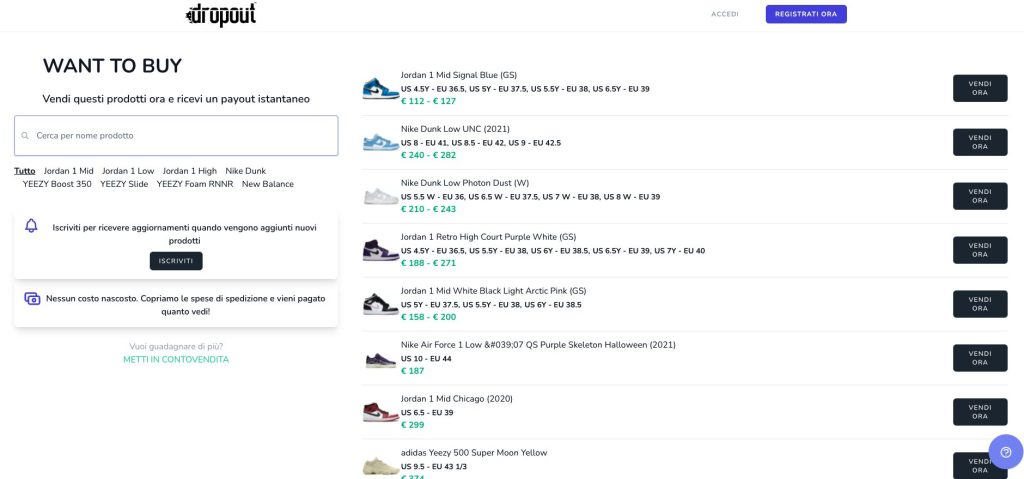This screenshot has height=479, width=1024.
Task: Filter by Jordan 1 Mid
Action: [x=69, y=171]
